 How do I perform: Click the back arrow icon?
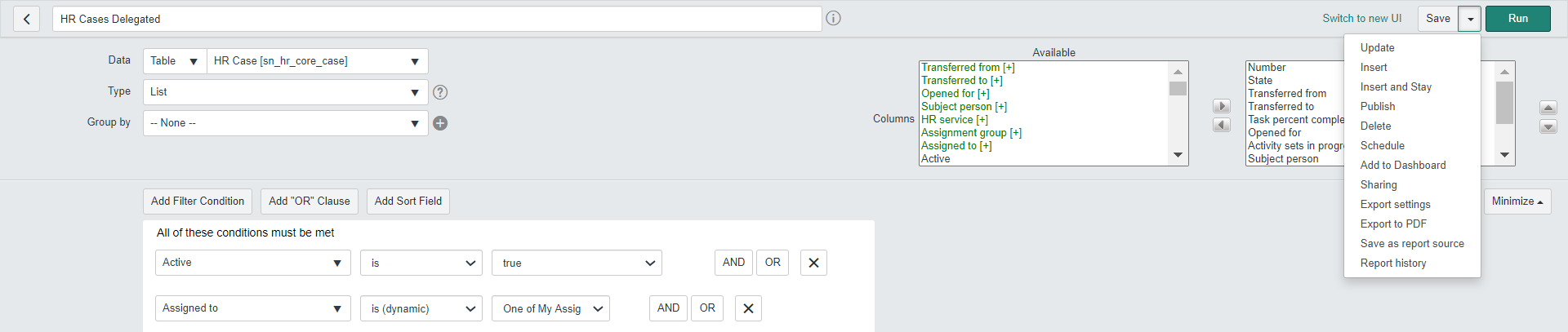tap(27, 19)
